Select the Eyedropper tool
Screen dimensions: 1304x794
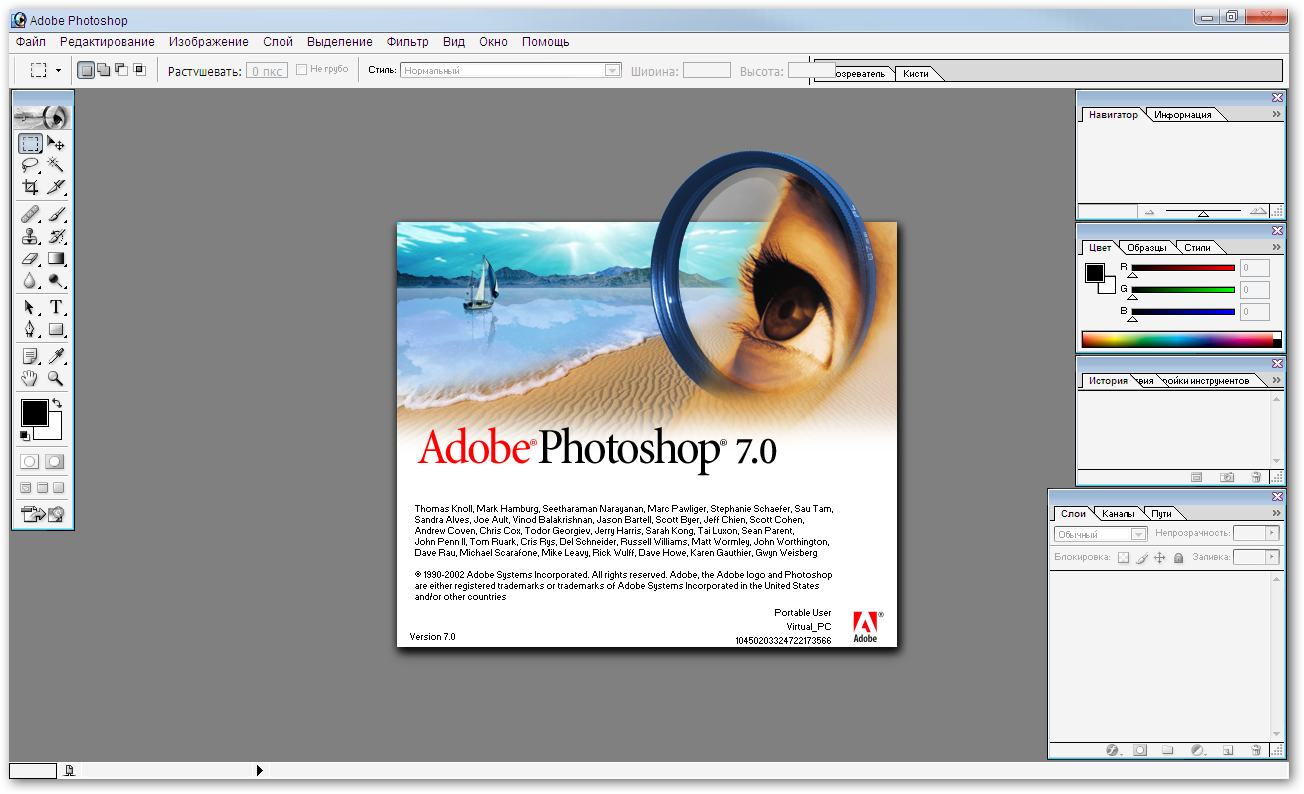click(x=56, y=356)
